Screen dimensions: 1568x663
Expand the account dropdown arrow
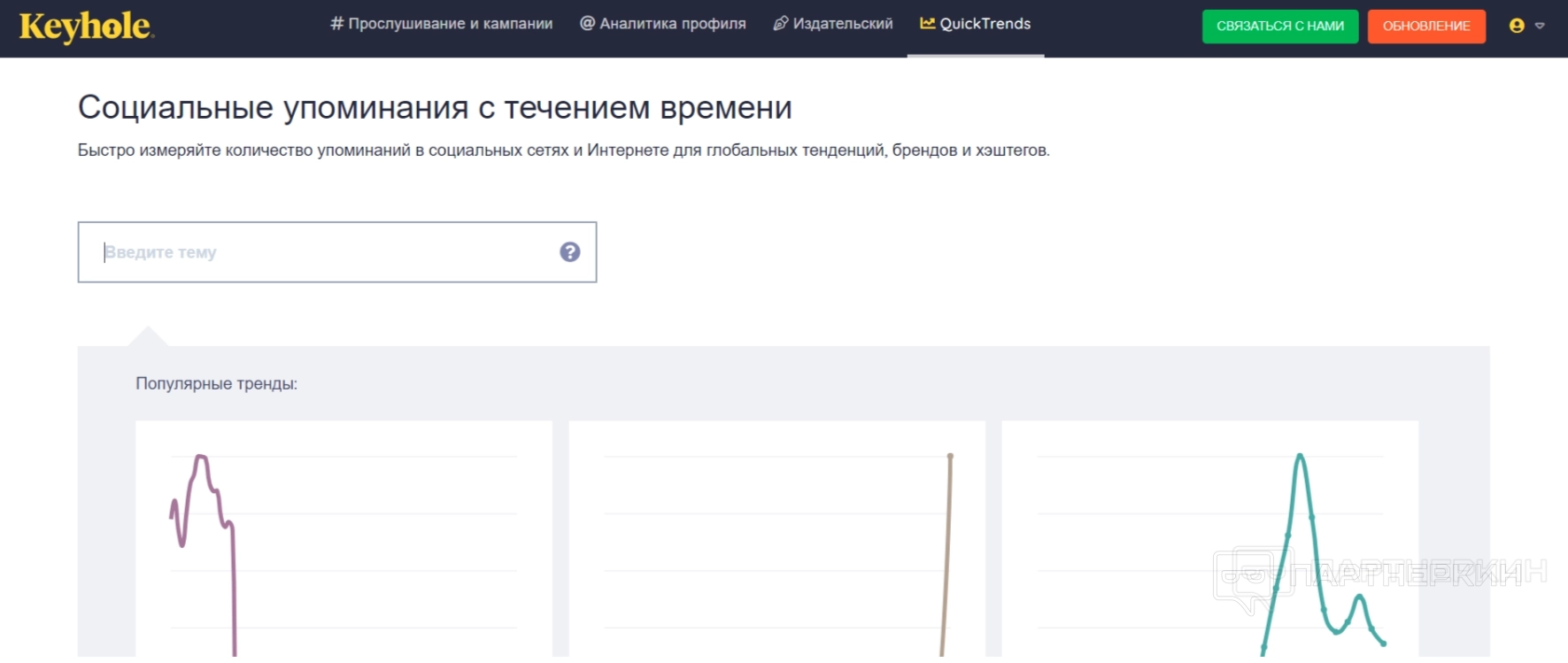1540,27
